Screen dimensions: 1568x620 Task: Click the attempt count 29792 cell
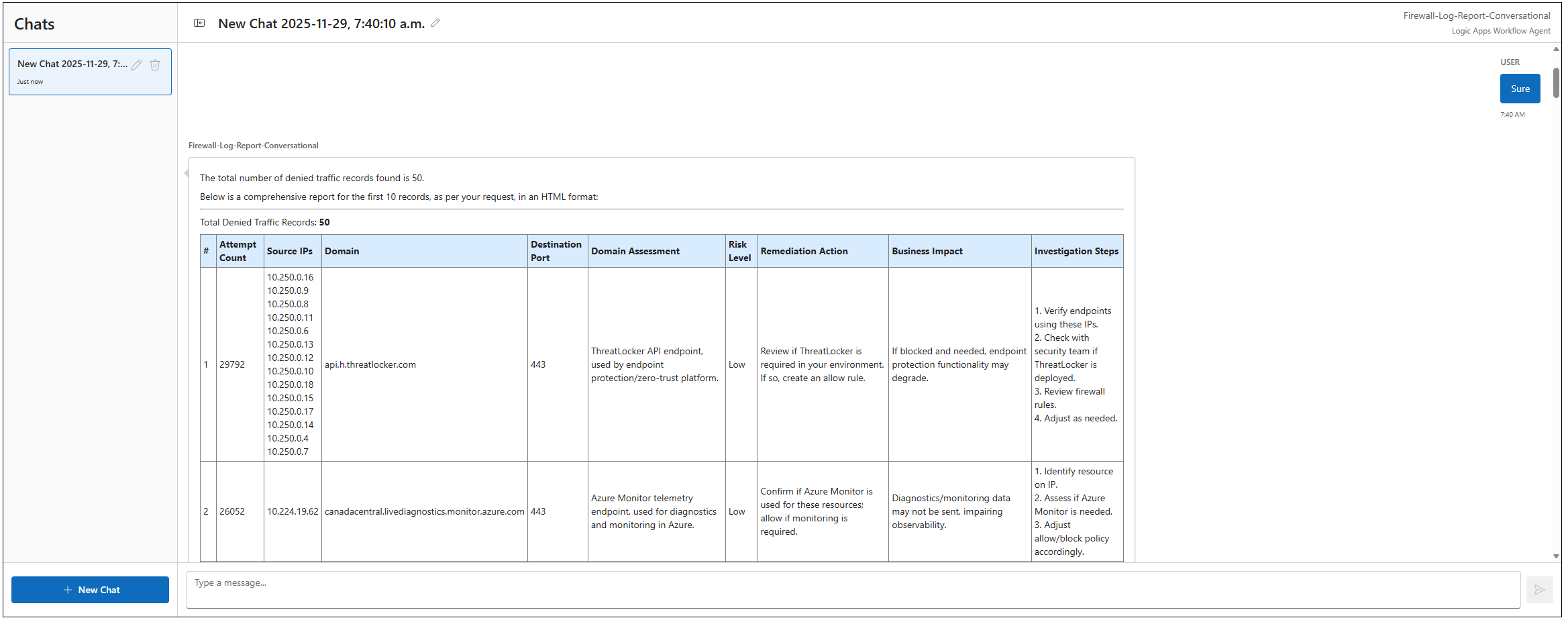coord(232,365)
